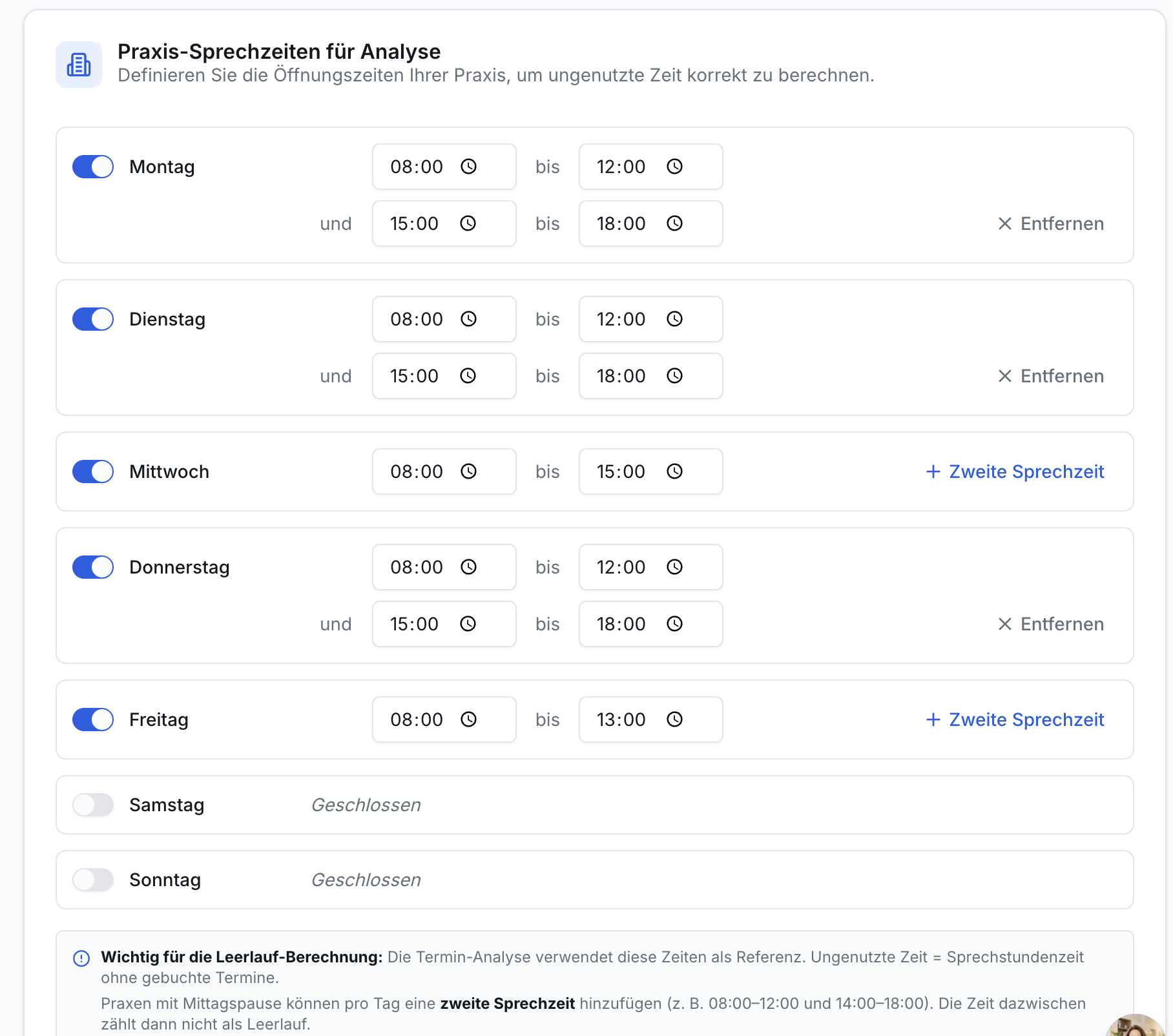This screenshot has width=1173, height=1036.
Task: Click the clock icon in Freitag's 13:00 field
Action: tap(674, 720)
